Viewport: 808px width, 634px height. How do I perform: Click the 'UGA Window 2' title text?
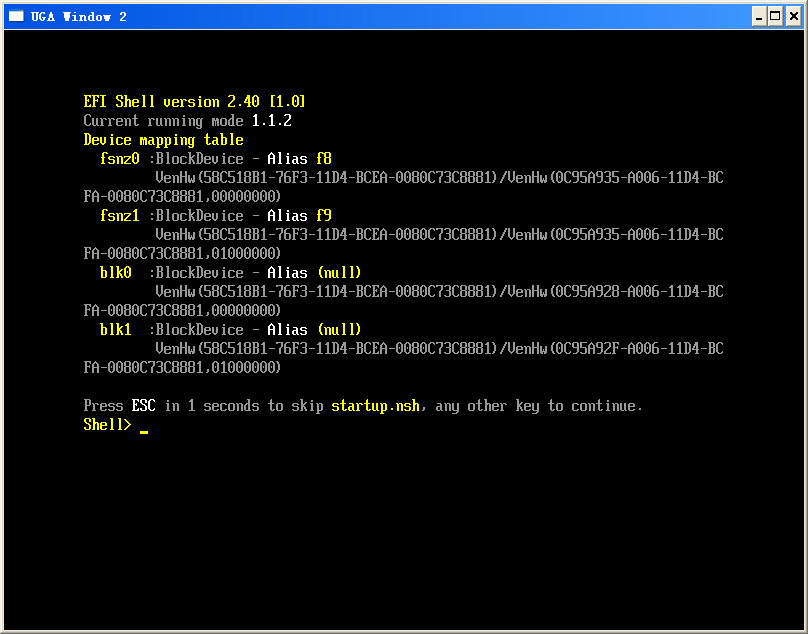coord(78,17)
